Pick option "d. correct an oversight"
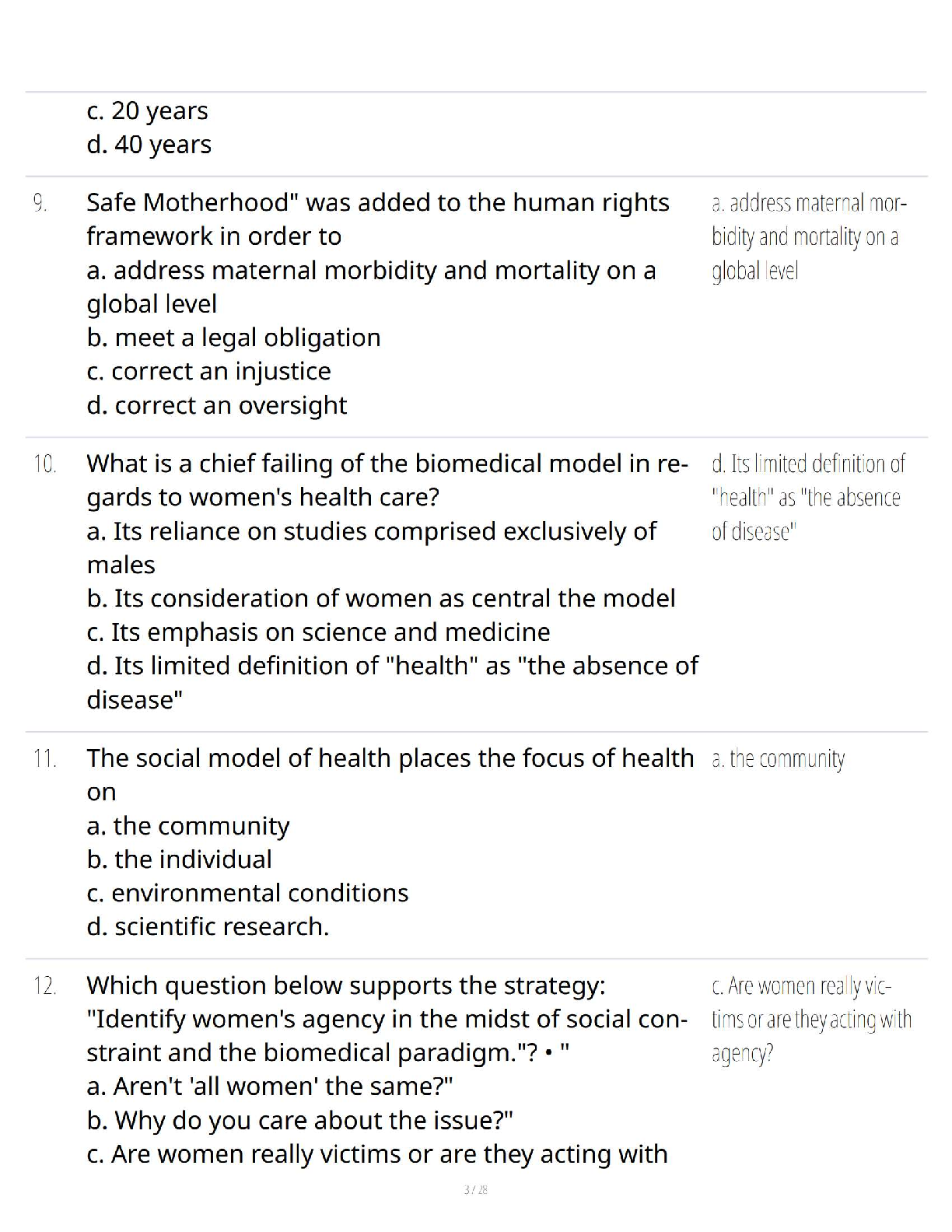 (x=216, y=405)
